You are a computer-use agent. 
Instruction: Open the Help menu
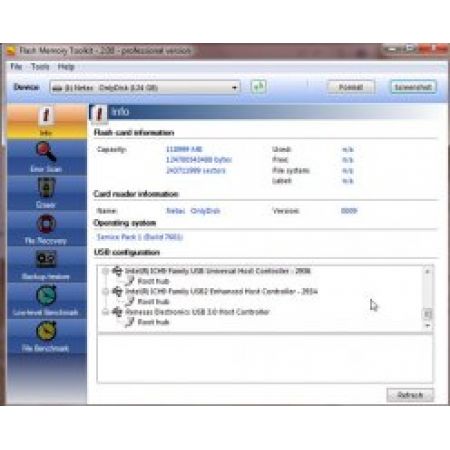pos(66,67)
